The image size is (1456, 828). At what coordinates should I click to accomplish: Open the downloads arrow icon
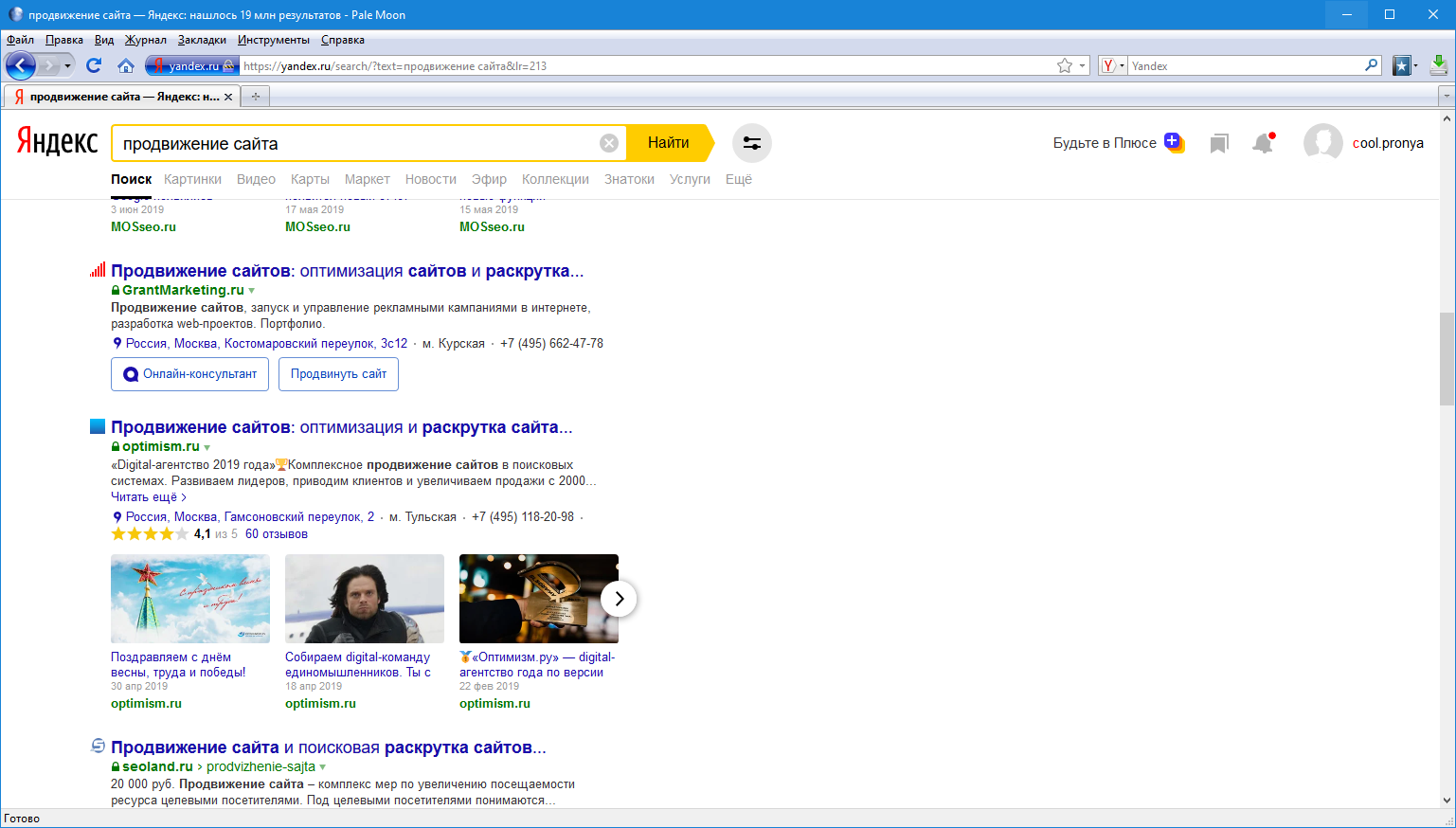coord(1439,64)
